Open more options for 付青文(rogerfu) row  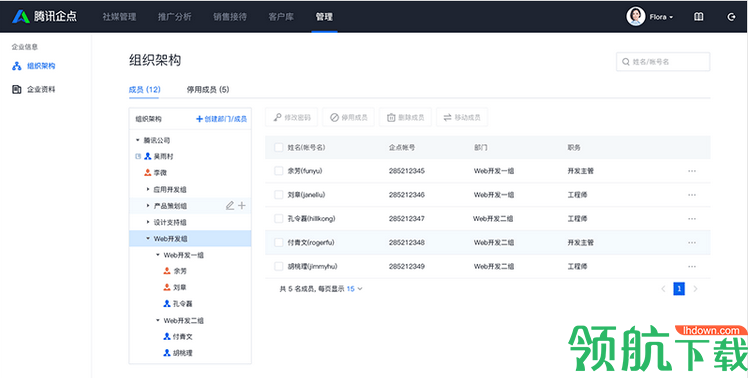point(692,242)
